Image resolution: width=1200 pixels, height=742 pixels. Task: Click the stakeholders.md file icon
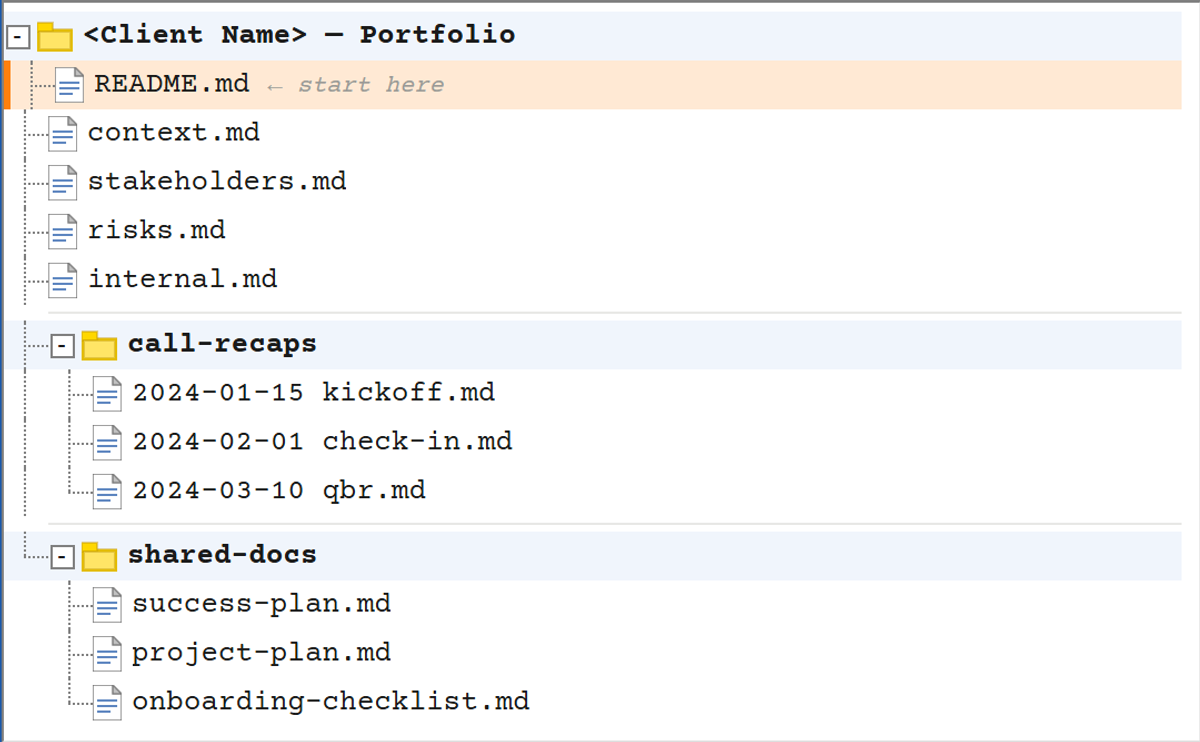pyautogui.click(x=63, y=183)
